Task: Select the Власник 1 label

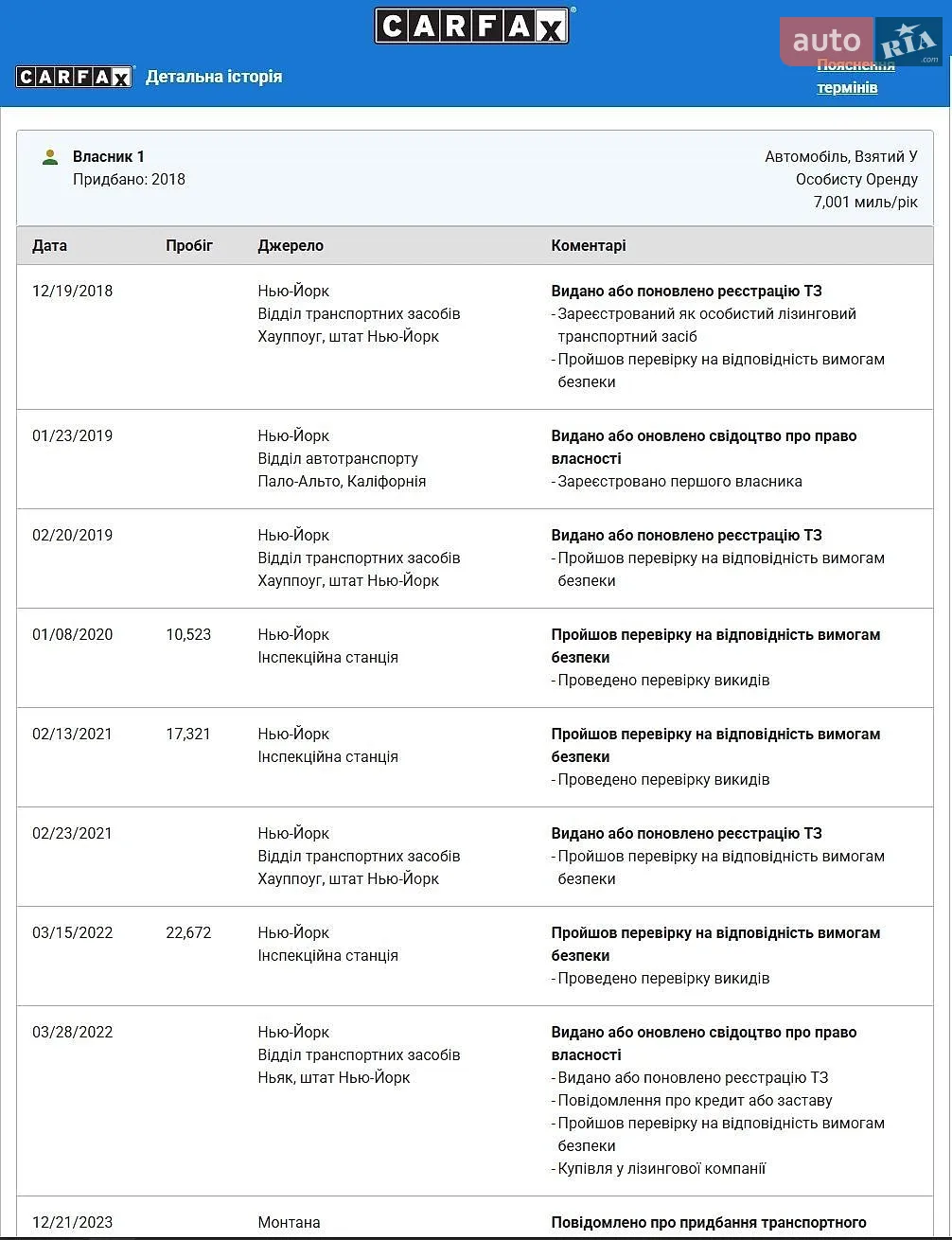Action: [x=109, y=157]
